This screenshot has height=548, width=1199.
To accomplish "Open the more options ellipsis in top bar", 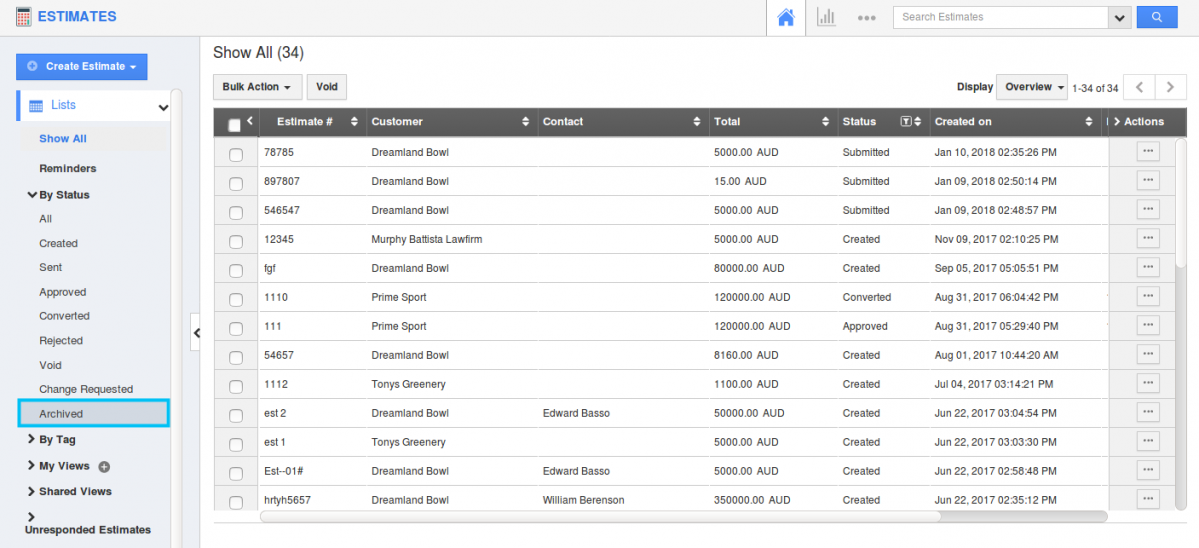I will tap(866, 17).
